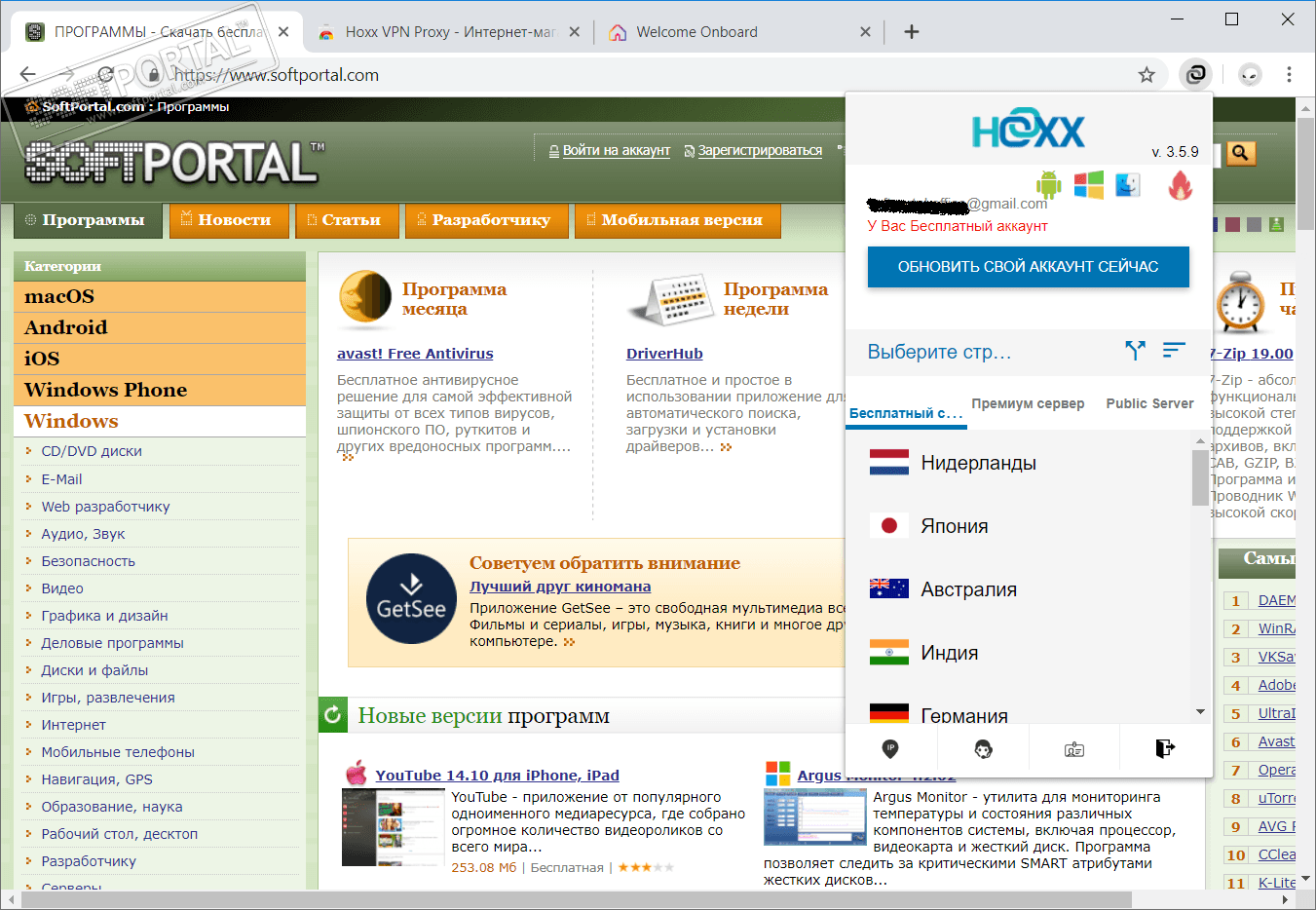Screen dimensions: 1316x910
Task: Click the Программа недели calendar icon
Action: (669, 299)
